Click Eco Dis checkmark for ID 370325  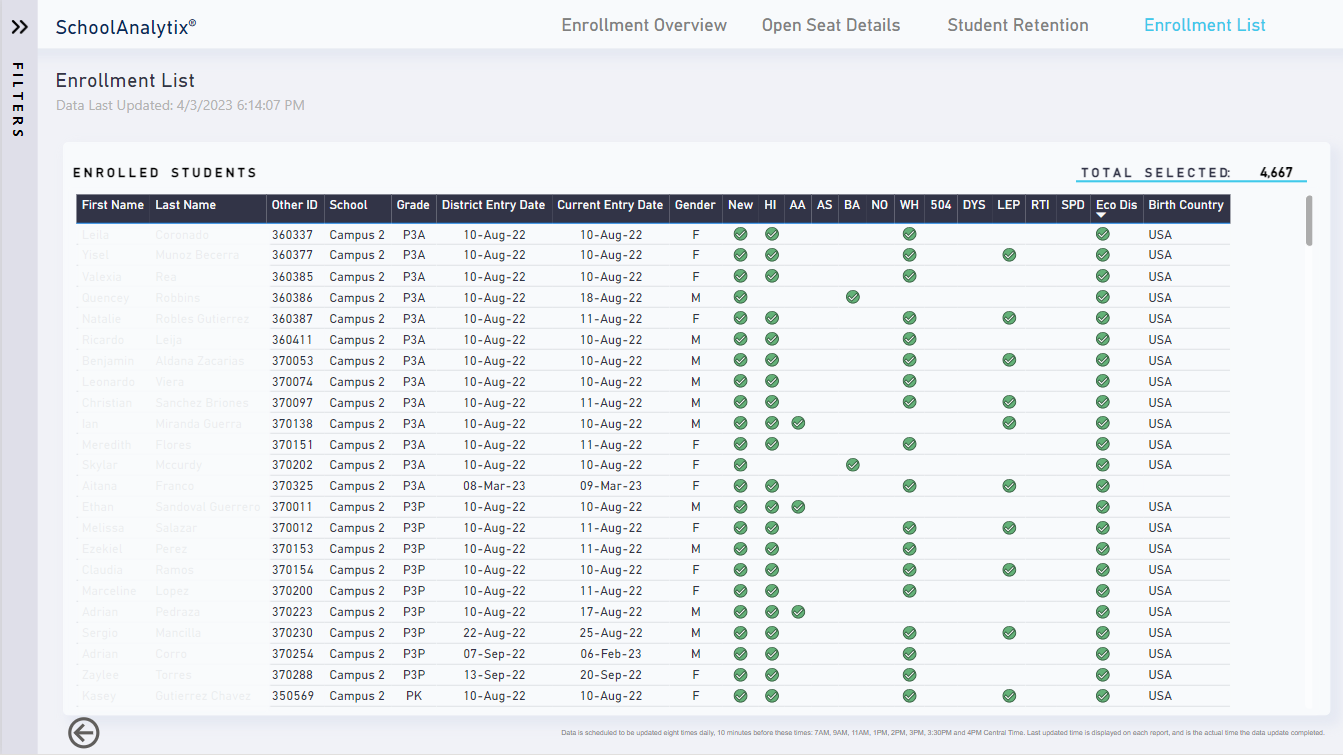click(1102, 486)
